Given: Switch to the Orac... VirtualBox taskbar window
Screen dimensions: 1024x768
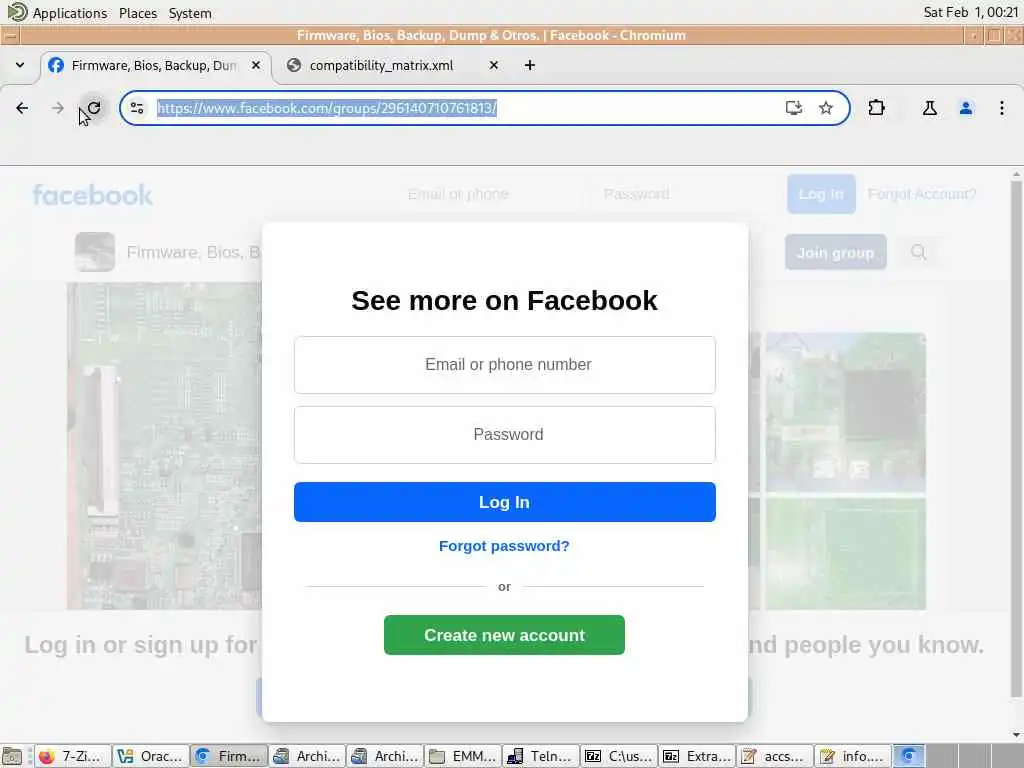Looking at the screenshot, I should coord(152,756).
